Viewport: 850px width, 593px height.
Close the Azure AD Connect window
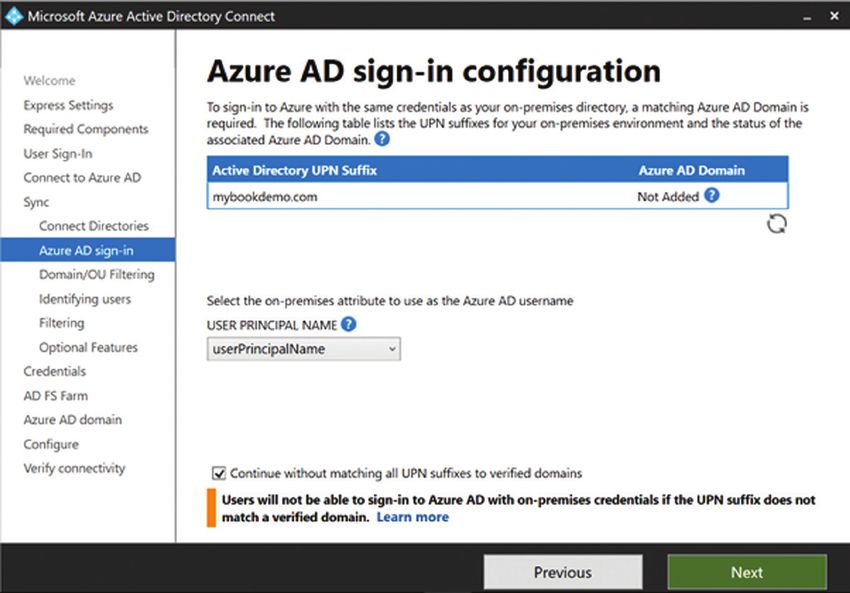click(x=834, y=16)
